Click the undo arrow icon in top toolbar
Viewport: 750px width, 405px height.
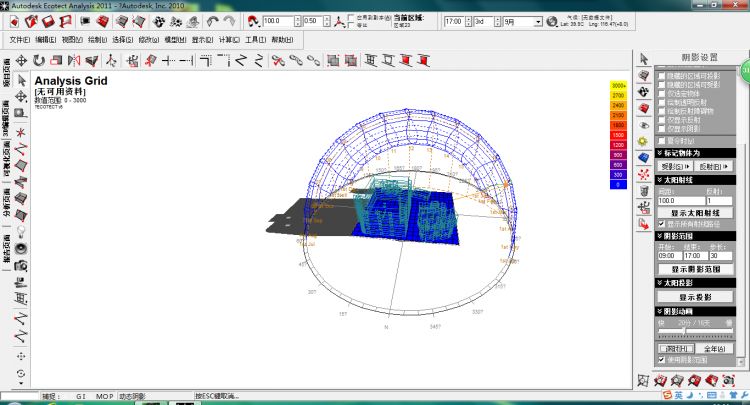click(212, 21)
